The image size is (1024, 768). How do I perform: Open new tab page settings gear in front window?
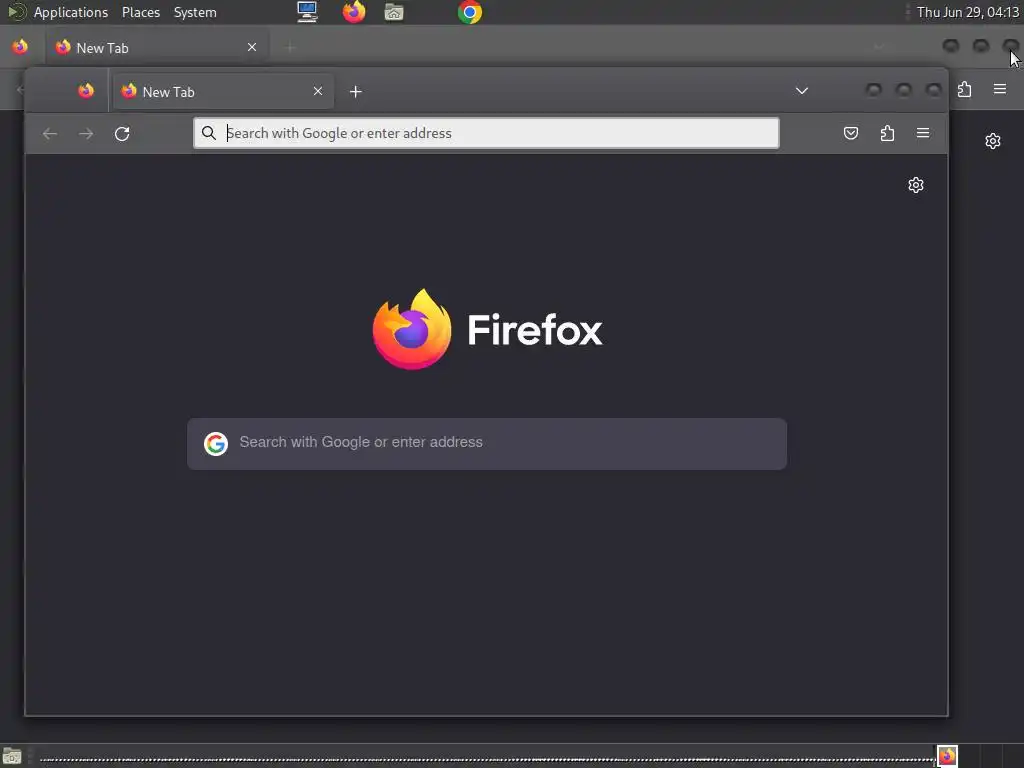(x=916, y=185)
